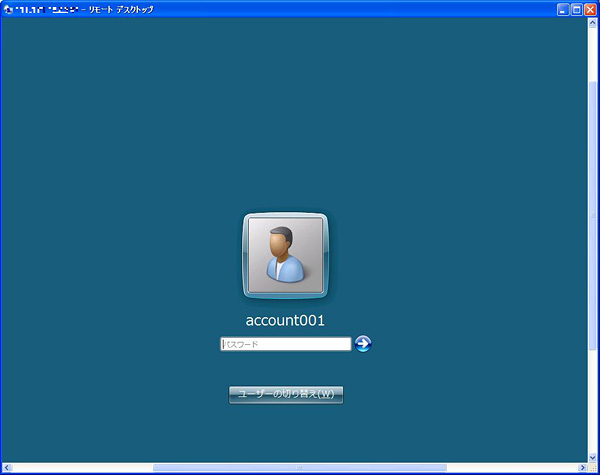Click the horizontal scrollbar thumb

point(300,467)
